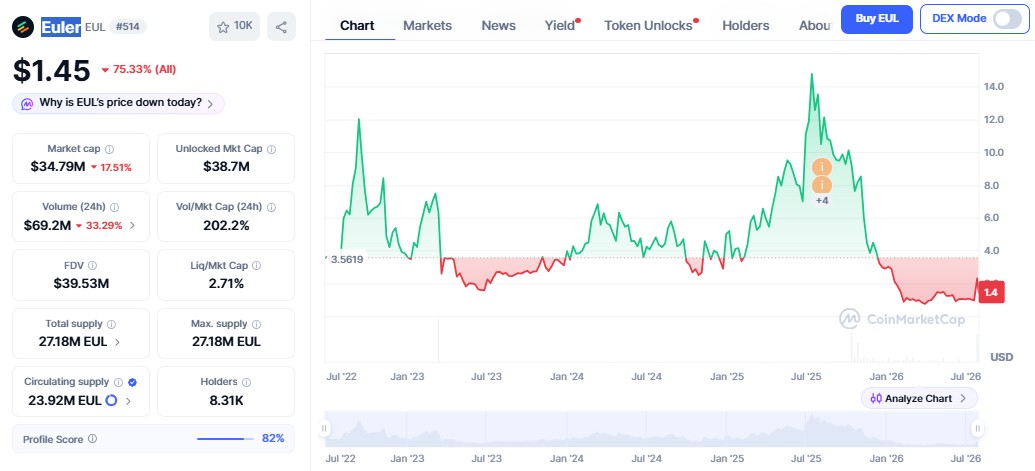Star Euler to add to watchlist
Image resolution: width=1035 pixels, height=471 pixels.
click(234, 26)
